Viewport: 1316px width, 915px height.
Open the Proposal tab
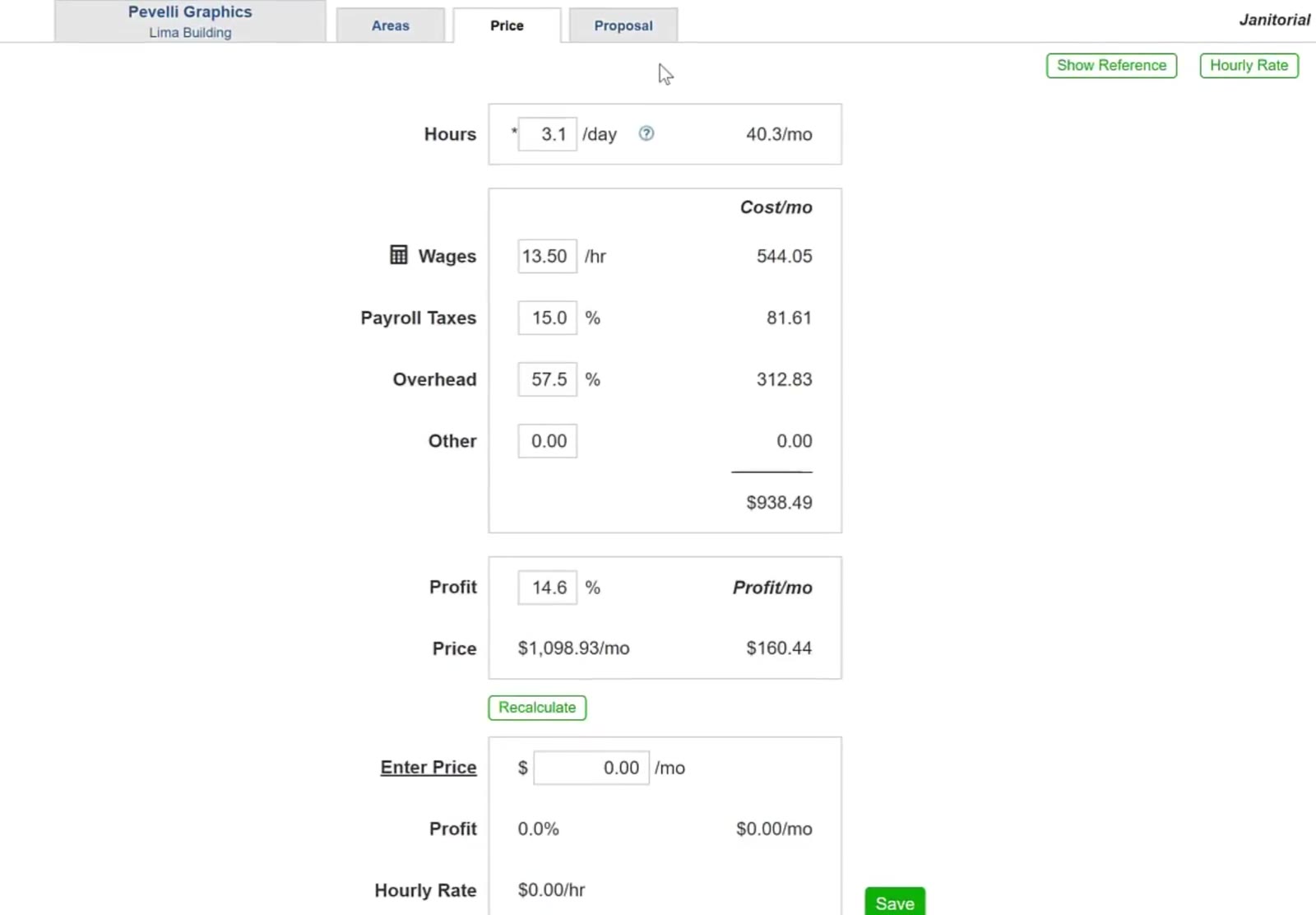pyautogui.click(x=623, y=26)
